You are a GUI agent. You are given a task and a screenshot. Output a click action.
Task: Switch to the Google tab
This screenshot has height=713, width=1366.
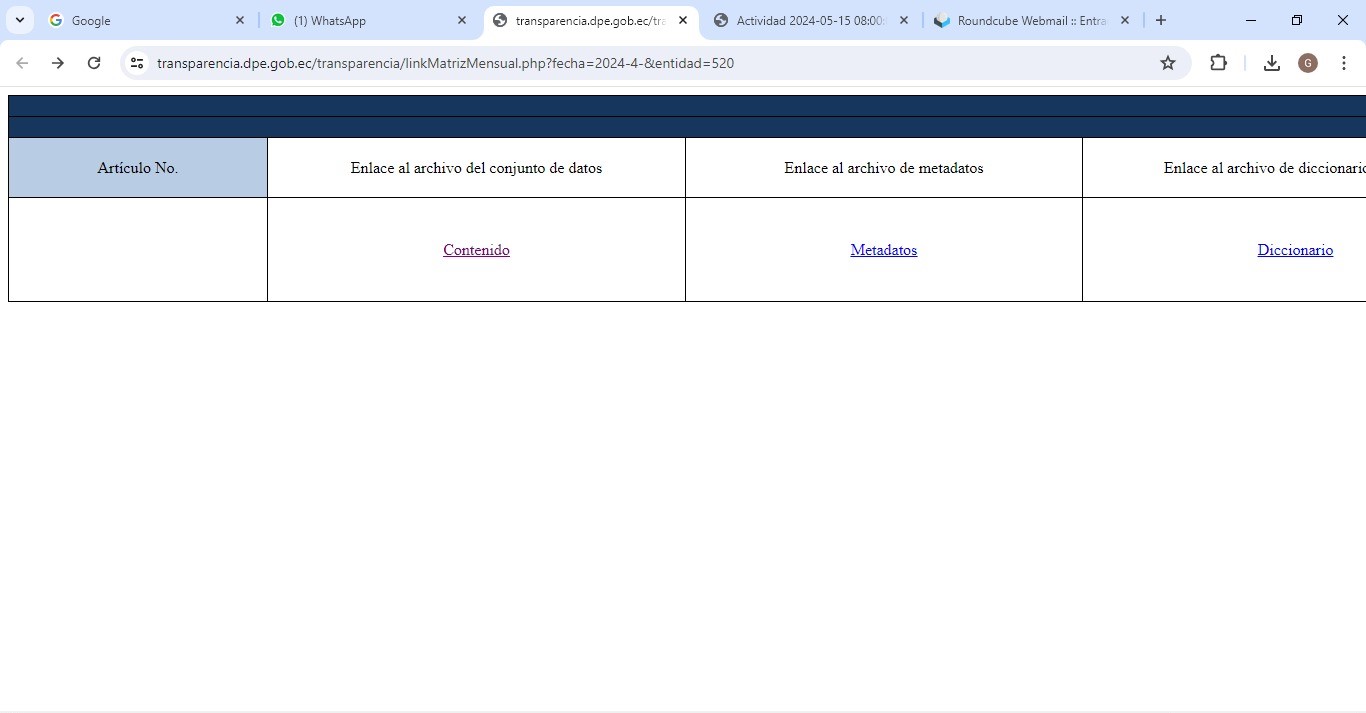pyautogui.click(x=140, y=20)
